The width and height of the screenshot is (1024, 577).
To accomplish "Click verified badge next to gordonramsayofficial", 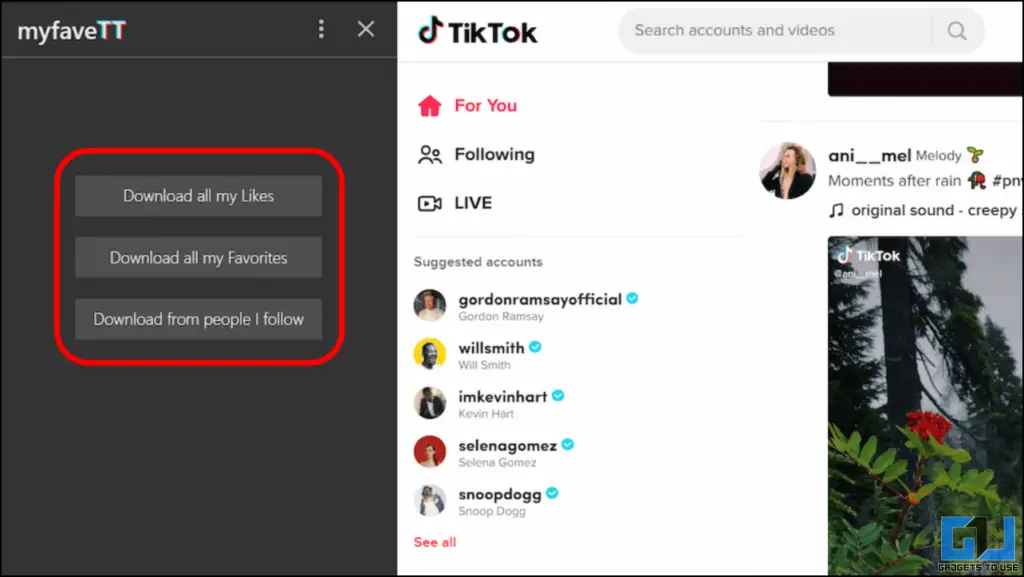I will point(632,298).
